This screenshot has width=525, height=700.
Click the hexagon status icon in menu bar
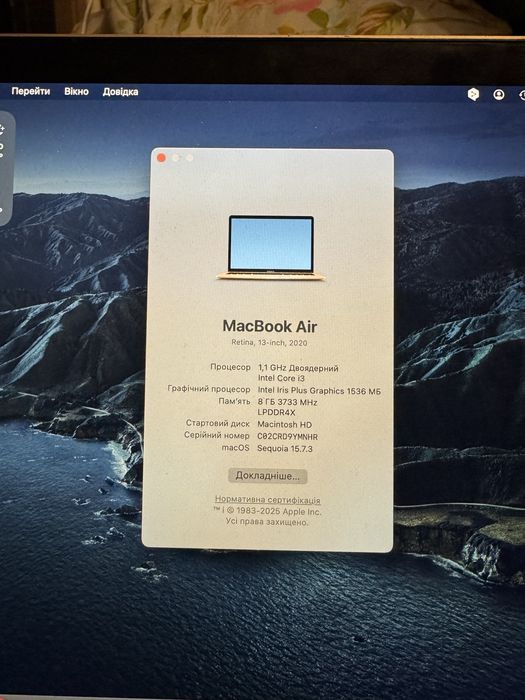473,94
